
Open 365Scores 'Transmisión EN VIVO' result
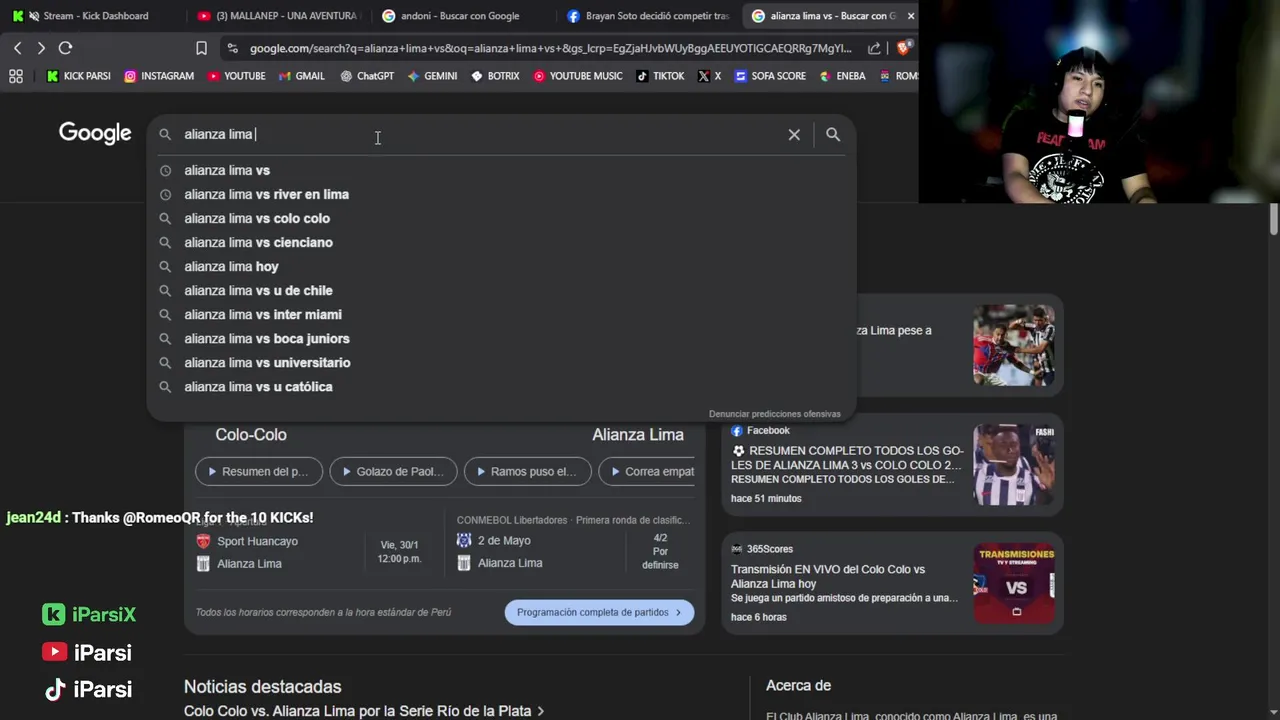coord(828,576)
